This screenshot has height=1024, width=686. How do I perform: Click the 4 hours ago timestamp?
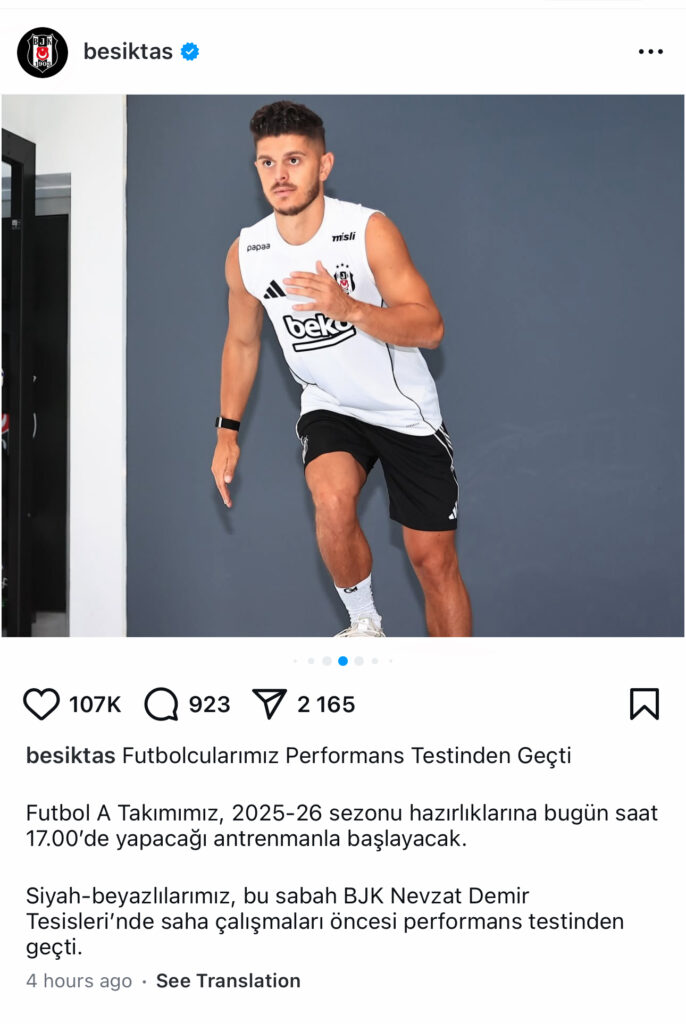pos(79,981)
